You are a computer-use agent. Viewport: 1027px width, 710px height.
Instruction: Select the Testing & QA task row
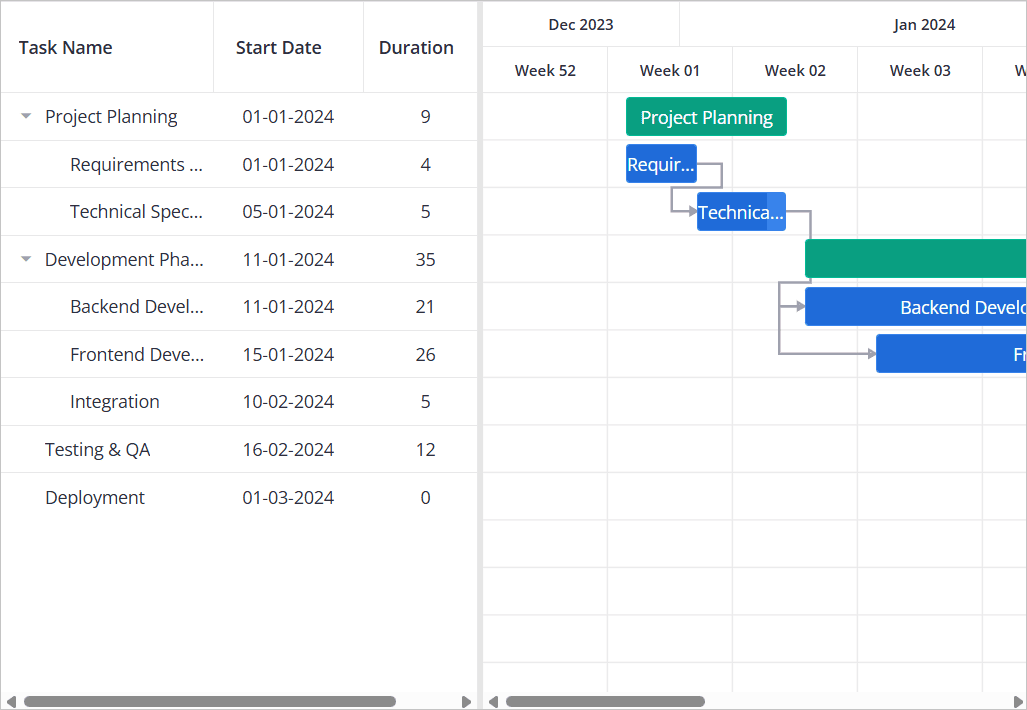(x=98, y=450)
